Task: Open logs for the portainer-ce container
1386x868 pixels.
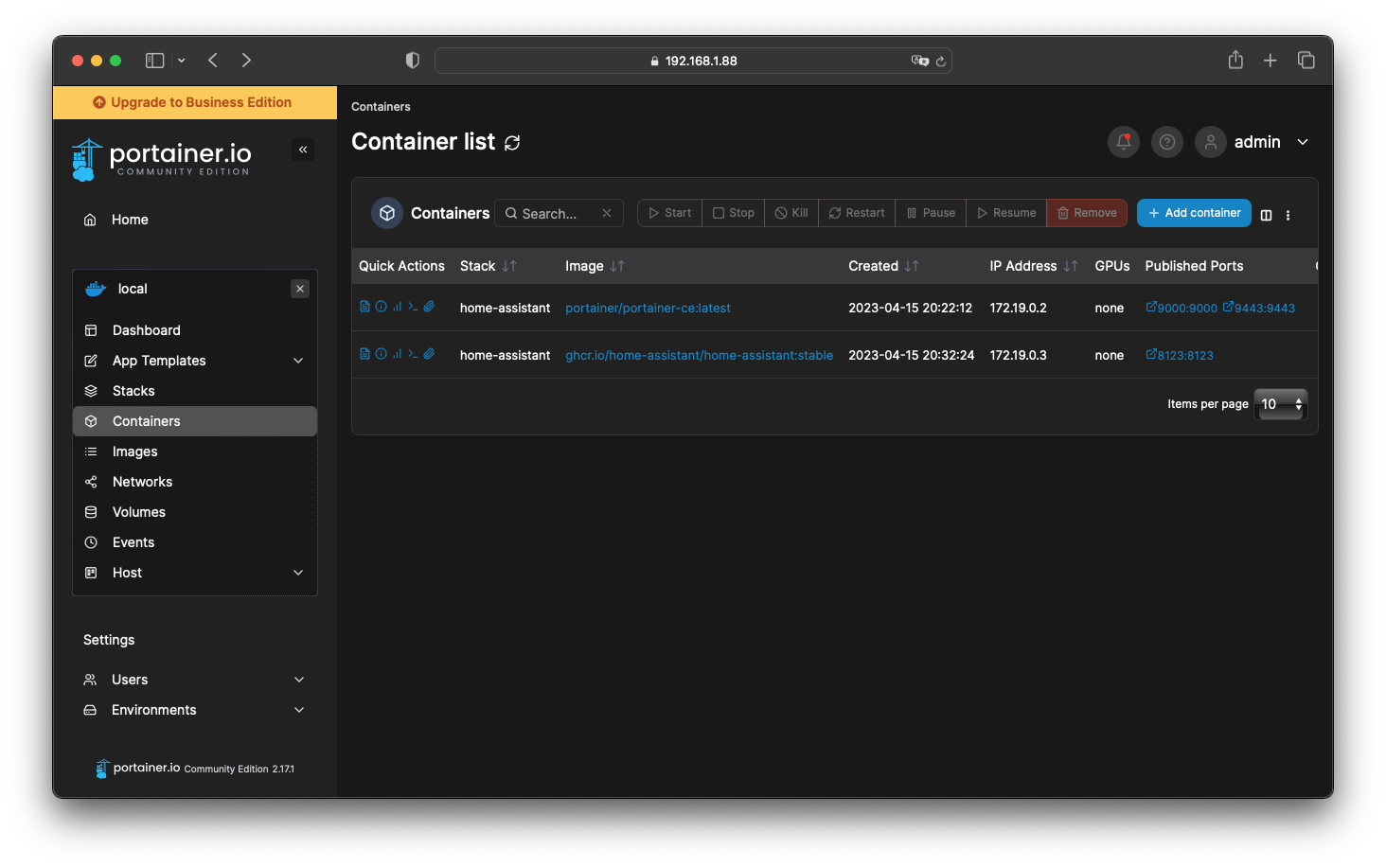Action: pyautogui.click(x=364, y=306)
